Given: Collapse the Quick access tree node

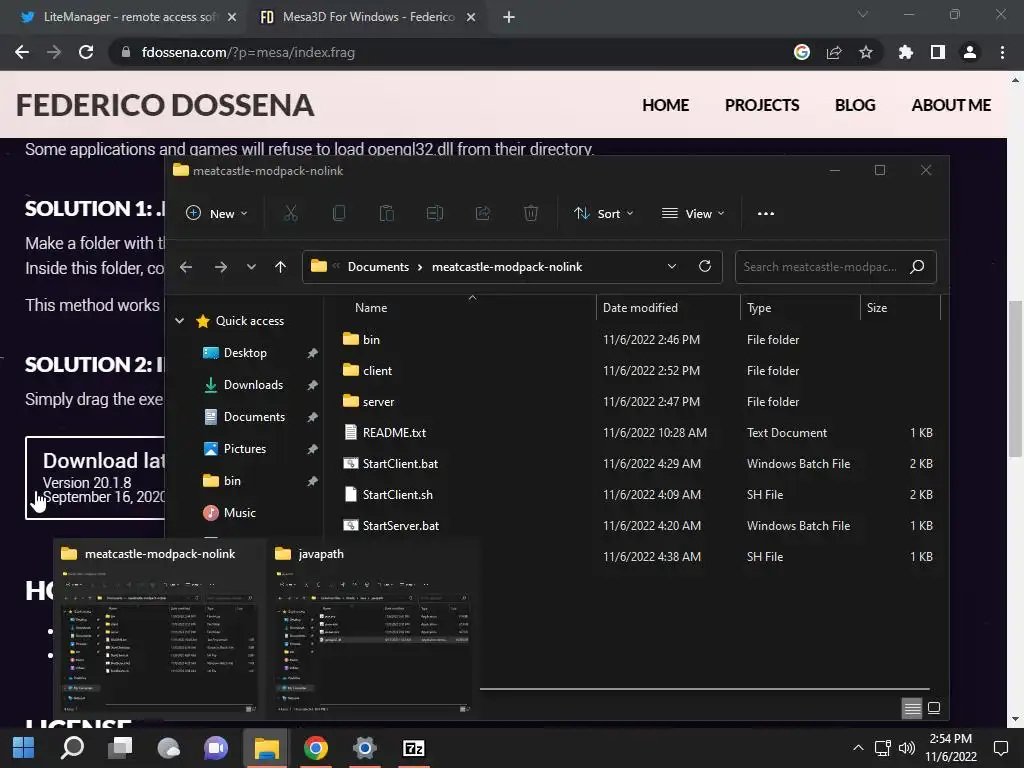Looking at the screenshot, I should point(180,321).
